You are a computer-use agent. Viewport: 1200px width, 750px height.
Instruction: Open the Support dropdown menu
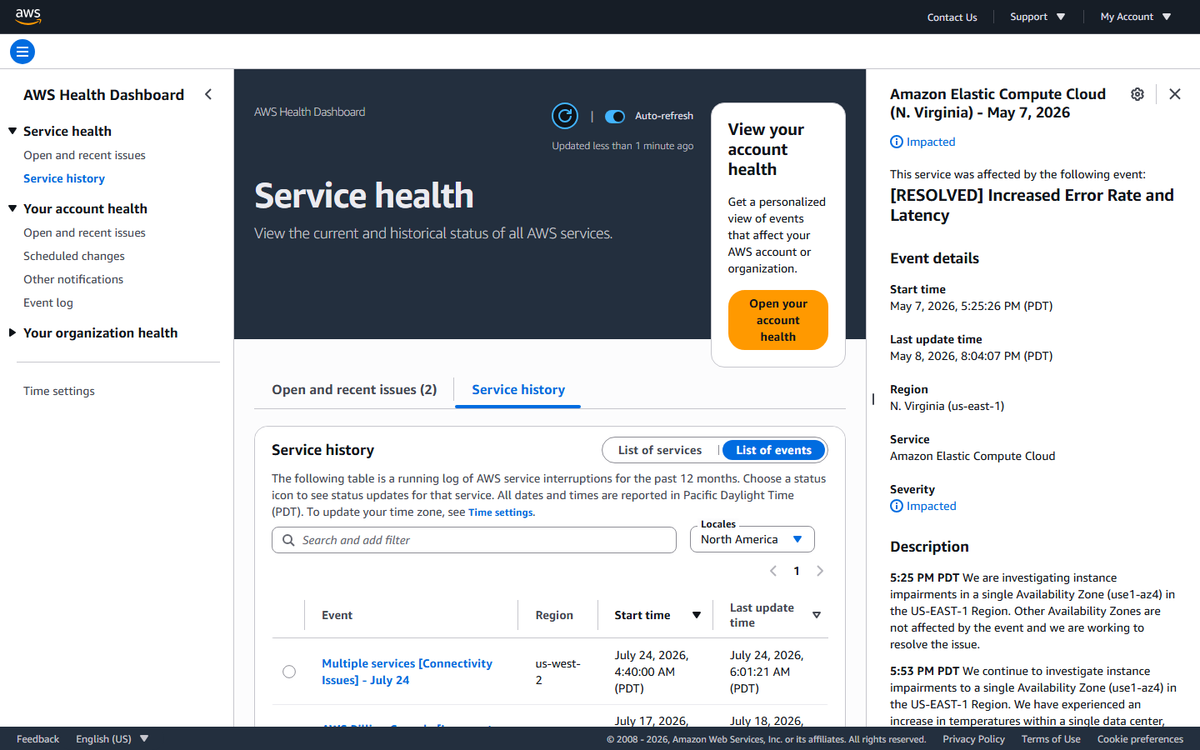click(1037, 17)
